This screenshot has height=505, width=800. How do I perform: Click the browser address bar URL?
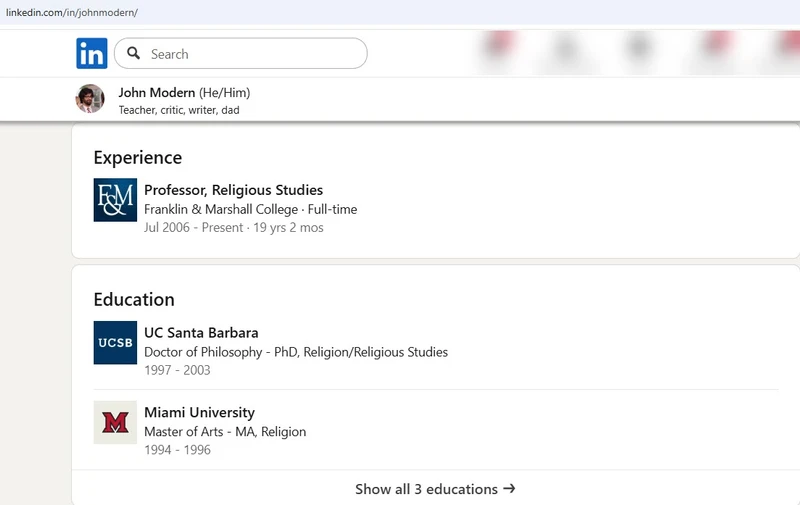tap(72, 12)
